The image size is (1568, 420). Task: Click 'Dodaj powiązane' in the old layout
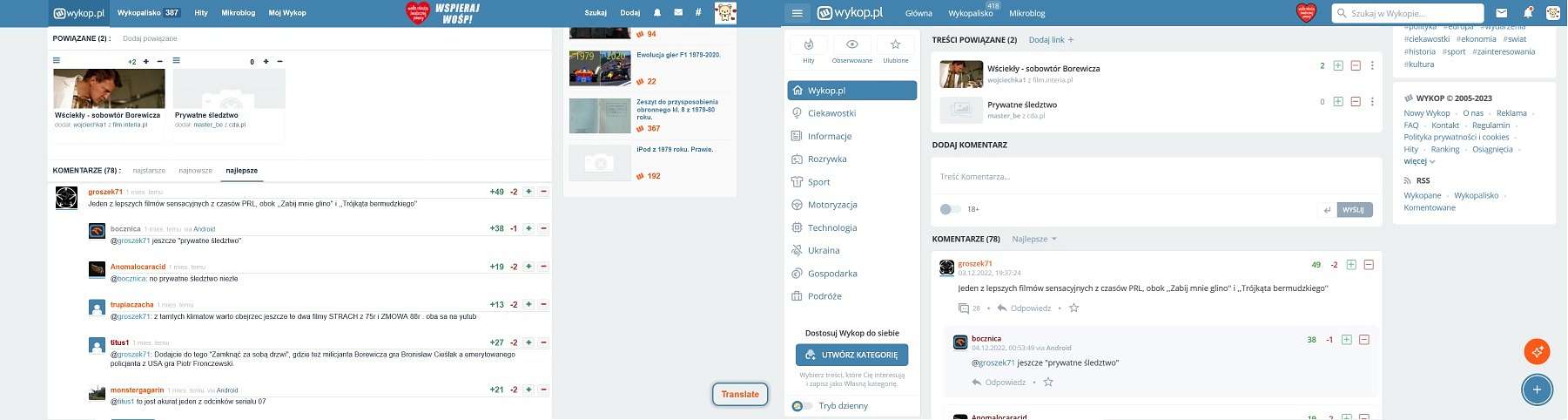pyautogui.click(x=150, y=38)
